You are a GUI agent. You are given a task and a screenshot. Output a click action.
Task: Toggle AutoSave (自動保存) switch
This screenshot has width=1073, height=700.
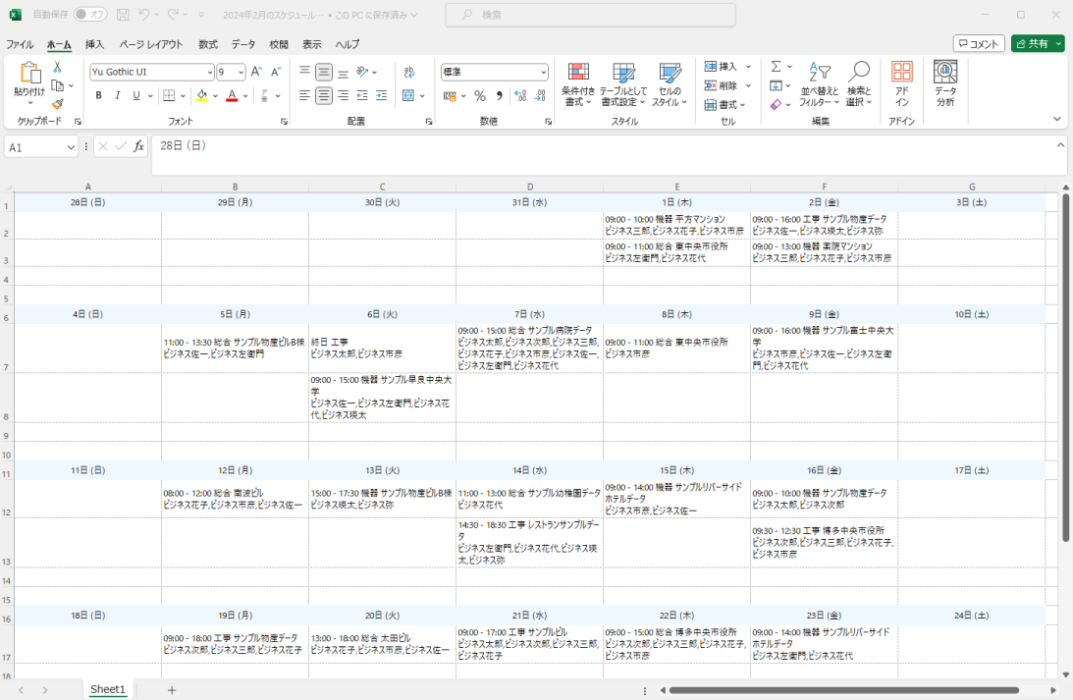(x=90, y=14)
